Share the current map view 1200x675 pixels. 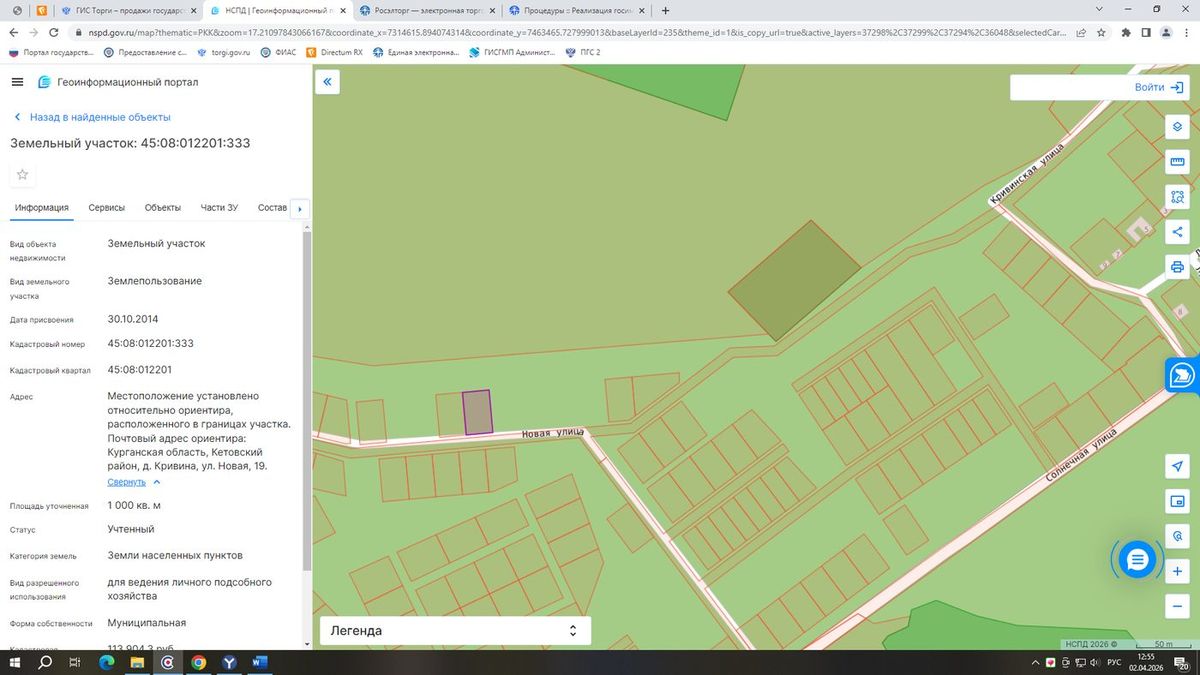point(1177,232)
